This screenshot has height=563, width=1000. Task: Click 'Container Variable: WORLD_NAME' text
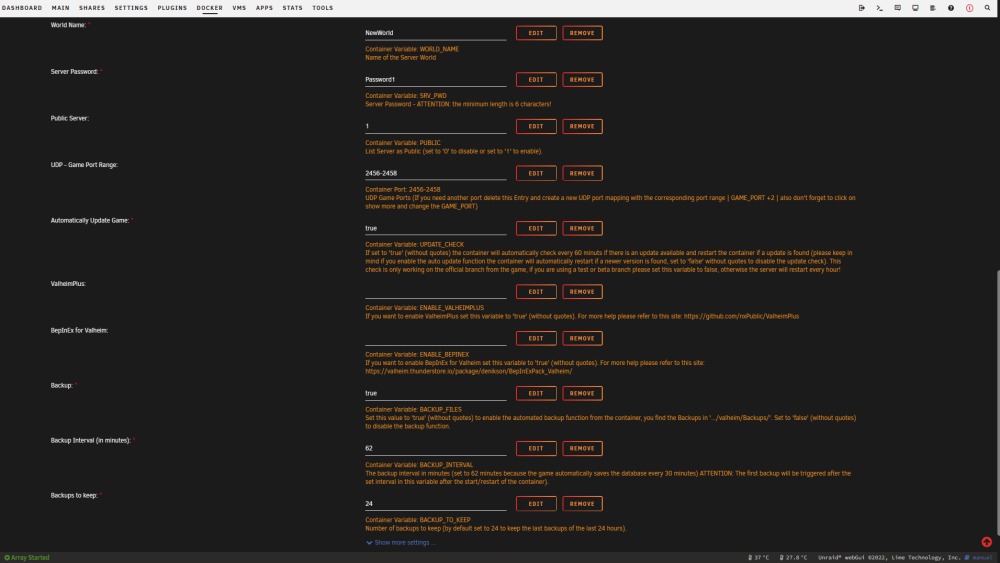click(x=412, y=49)
